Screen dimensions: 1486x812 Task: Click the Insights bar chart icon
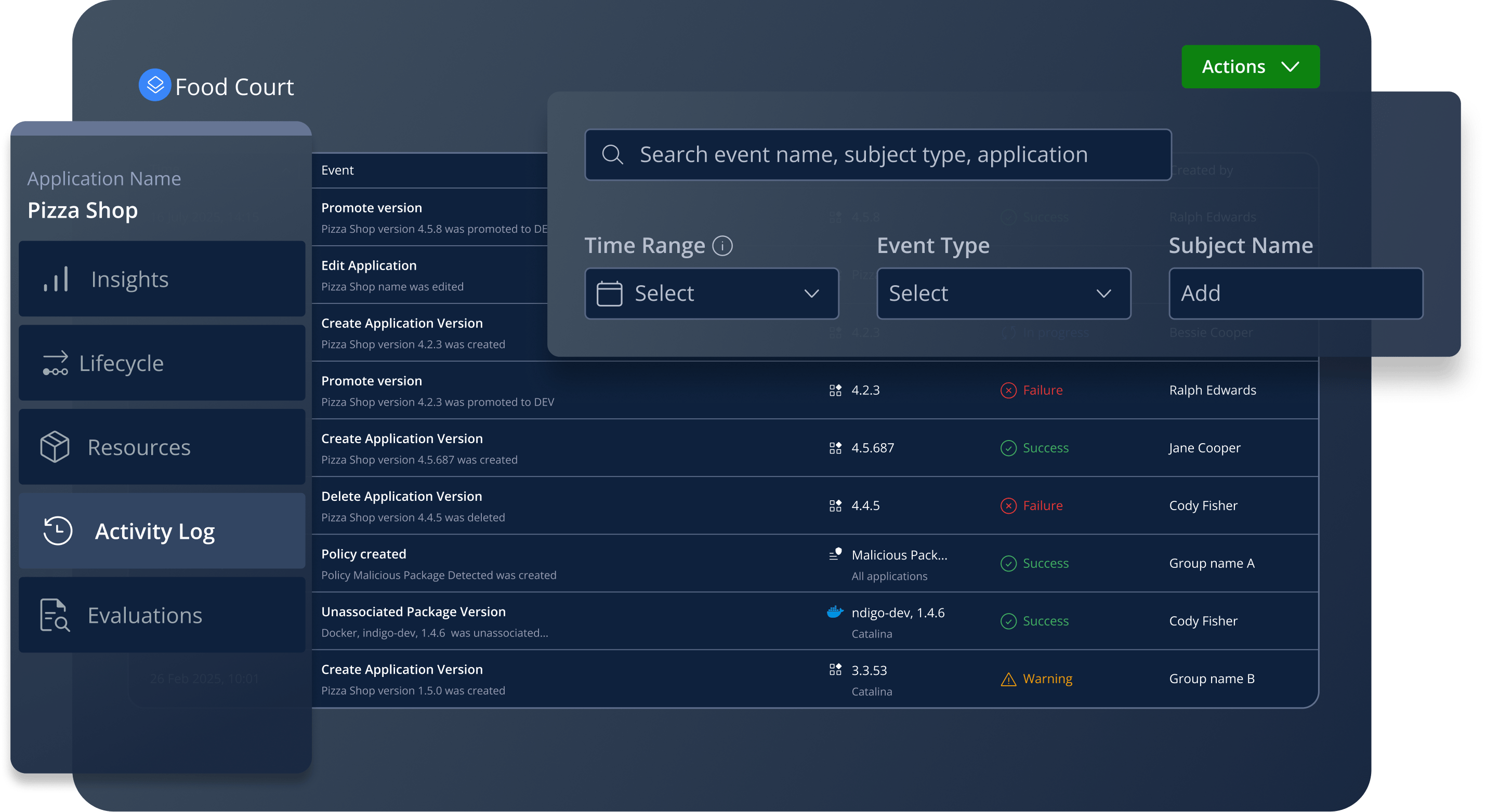(56, 279)
